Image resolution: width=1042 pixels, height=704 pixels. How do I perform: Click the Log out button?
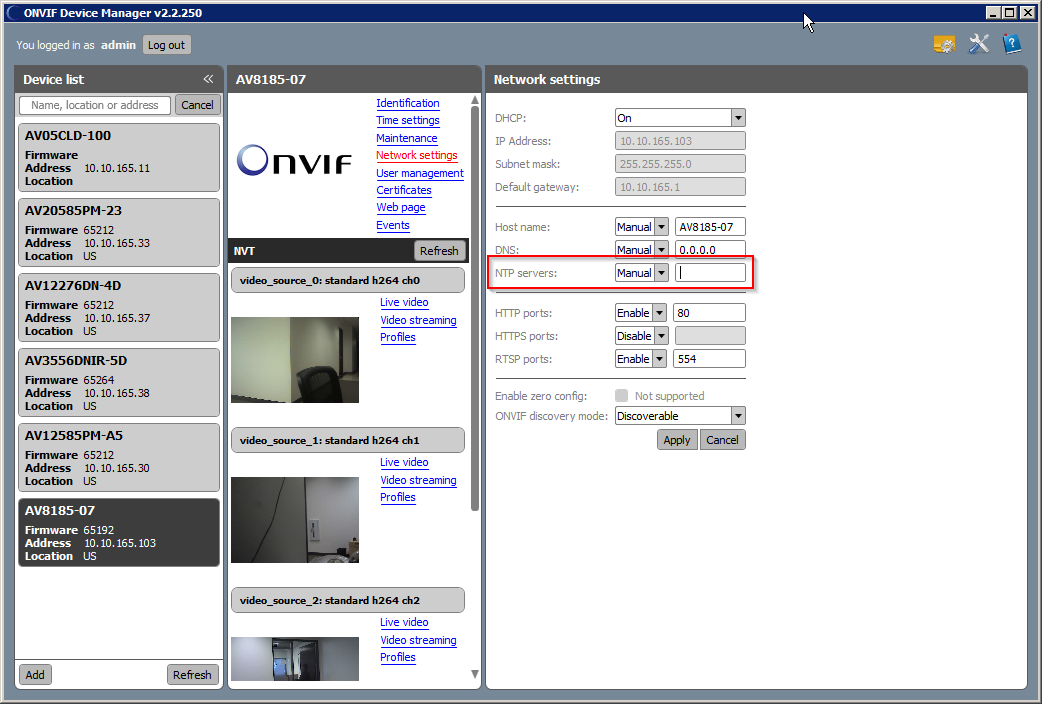tap(166, 45)
